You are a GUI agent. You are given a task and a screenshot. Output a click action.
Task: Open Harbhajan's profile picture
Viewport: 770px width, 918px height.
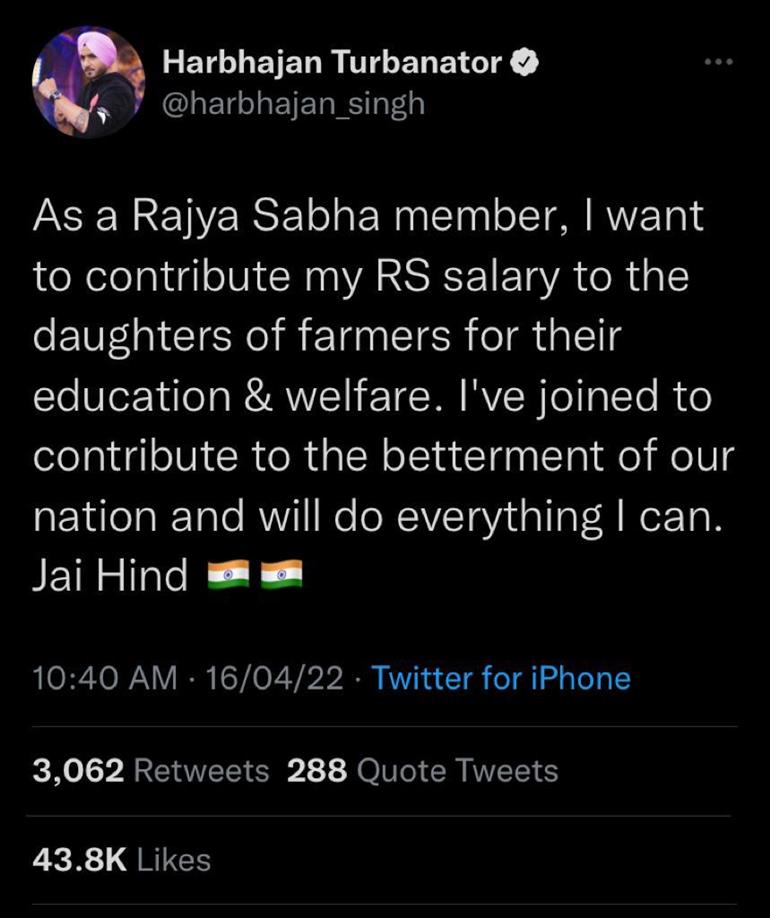pos(88,82)
